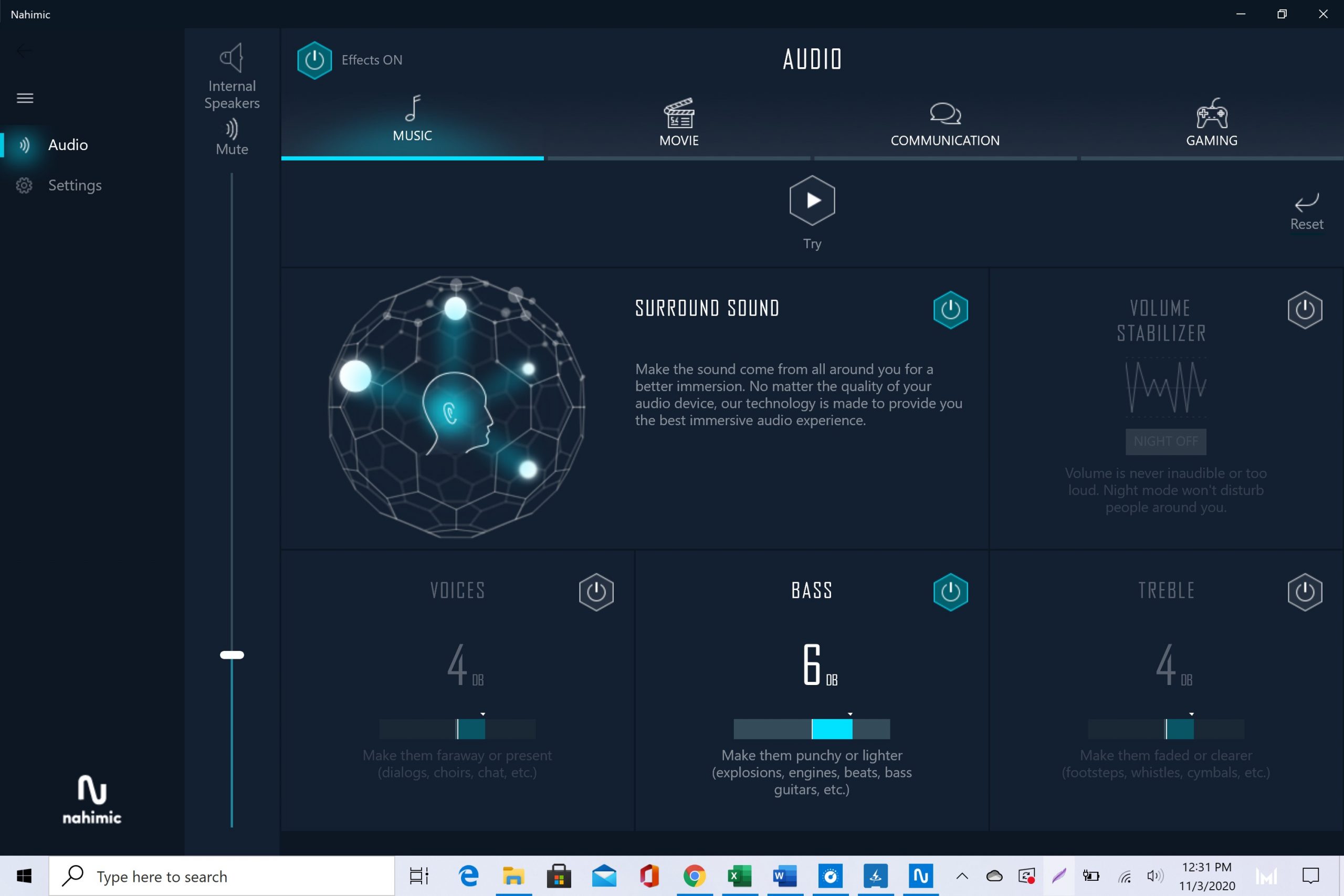Turn off the Bass effect
The image size is (1344, 896).
(x=950, y=592)
